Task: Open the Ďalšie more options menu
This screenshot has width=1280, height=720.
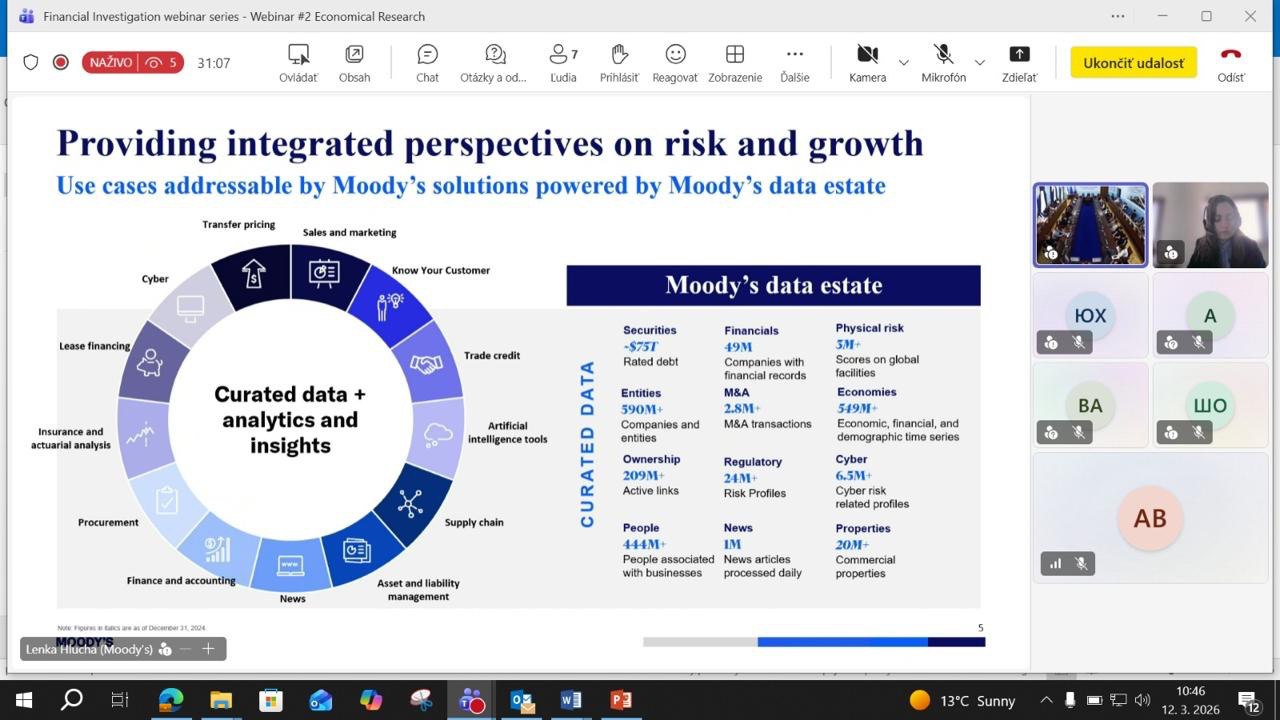Action: click(x=794, y=63)
